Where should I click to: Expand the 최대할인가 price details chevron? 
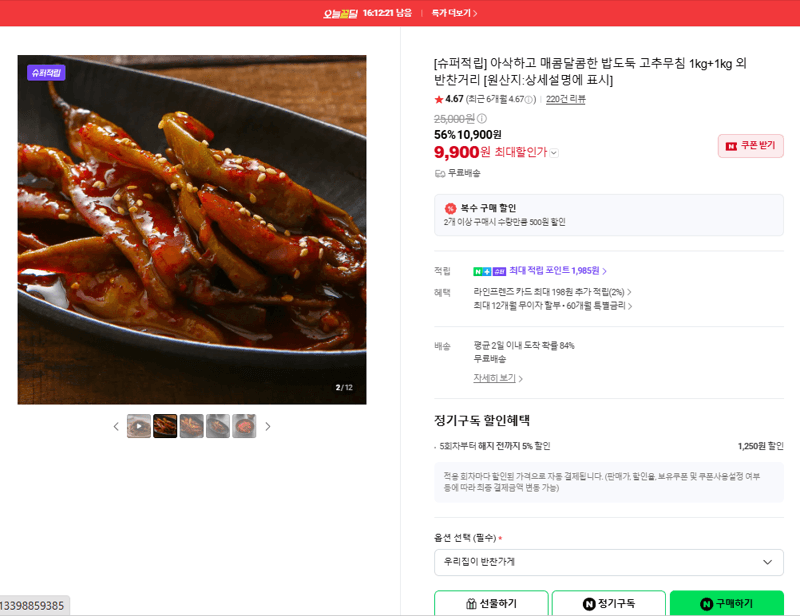click(554, 153)
